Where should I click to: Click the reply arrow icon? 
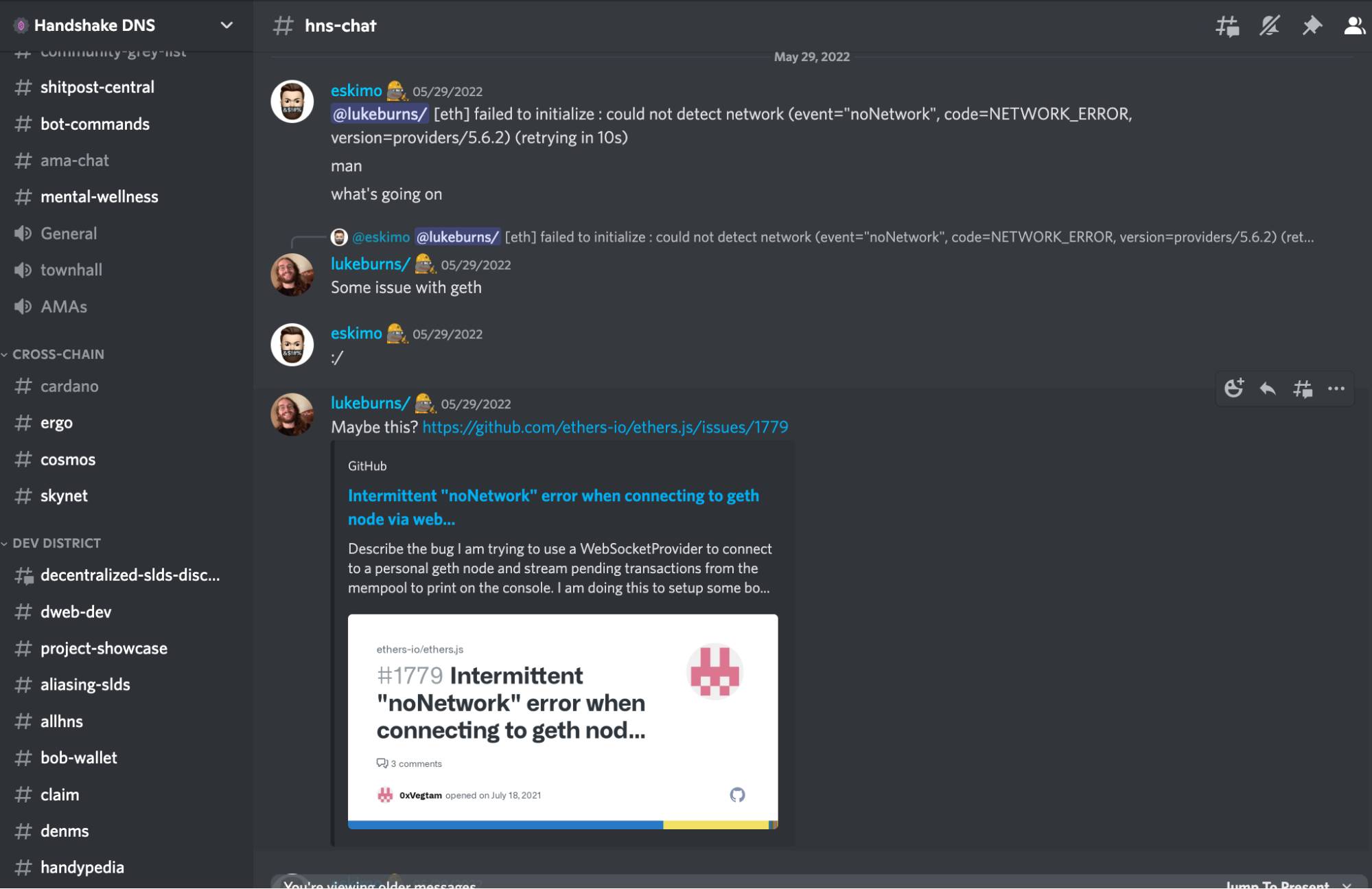(1268, 389)
